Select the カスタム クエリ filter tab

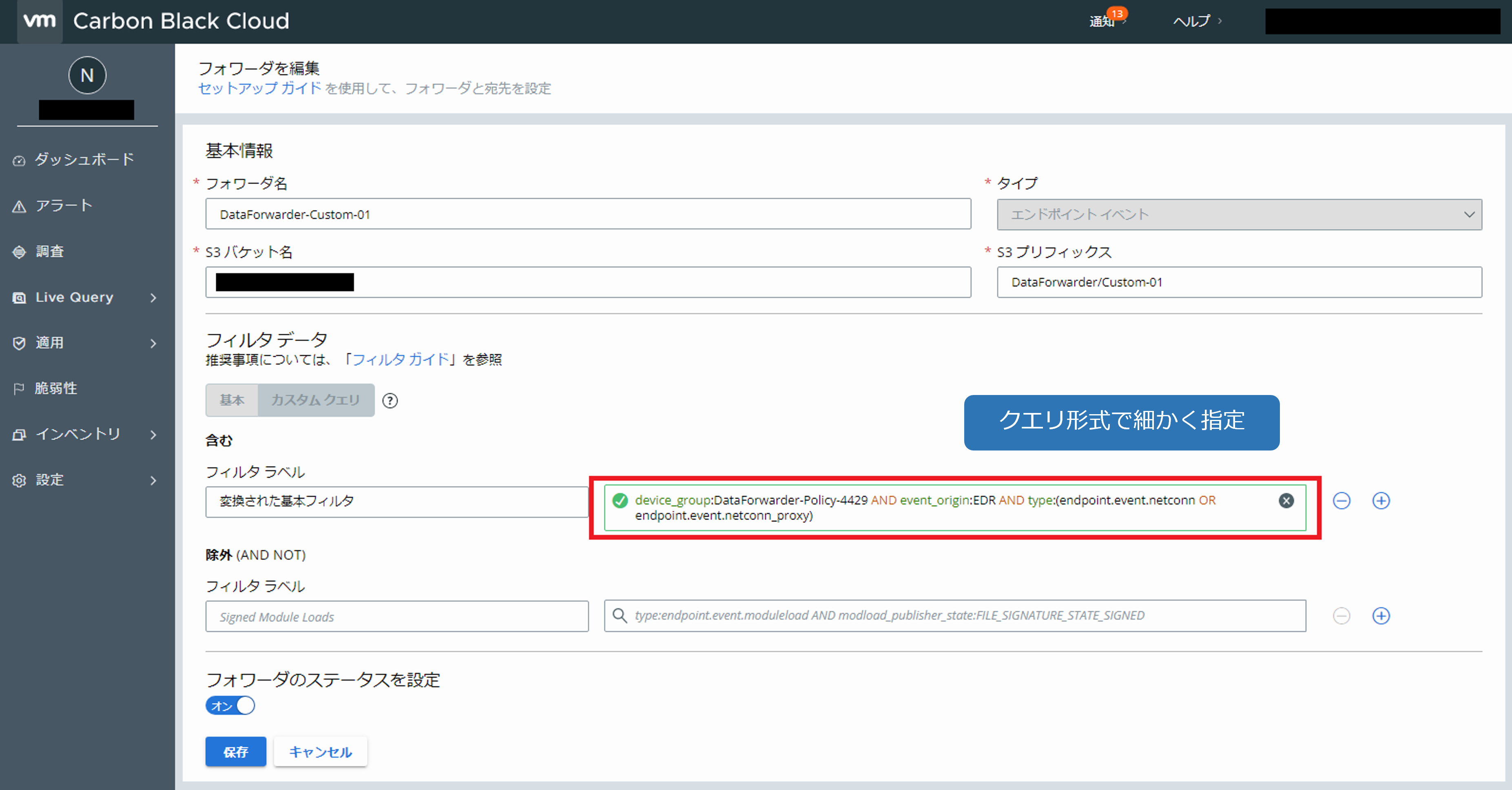pos(316,400)
